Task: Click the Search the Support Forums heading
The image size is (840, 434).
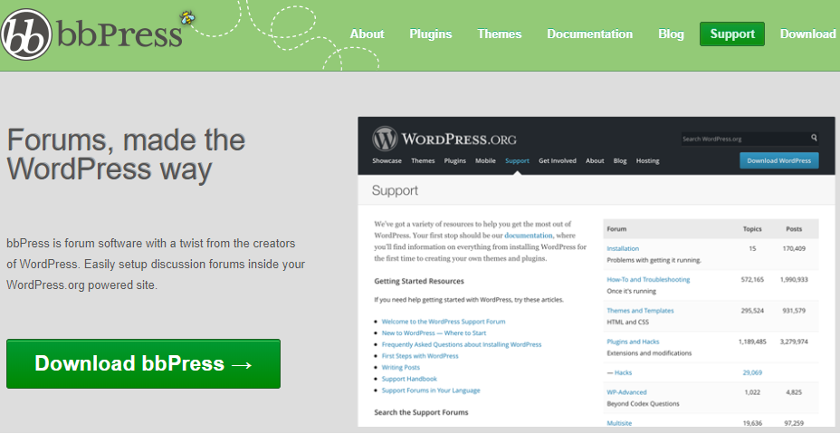Action: click(421, 413)
